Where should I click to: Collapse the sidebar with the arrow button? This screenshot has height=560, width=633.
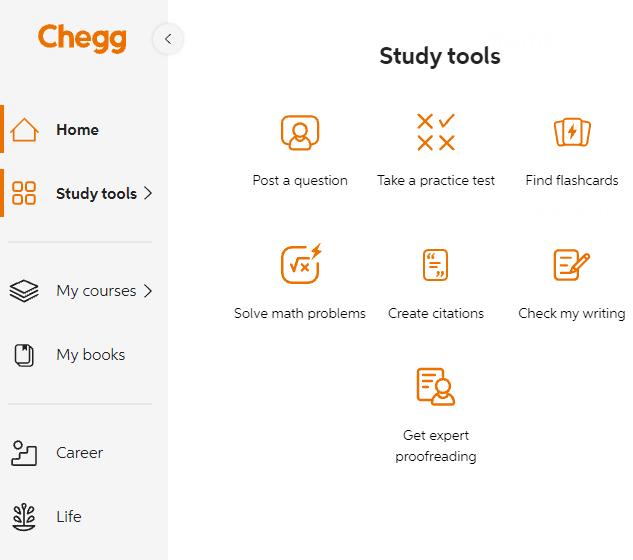(168, 39)
